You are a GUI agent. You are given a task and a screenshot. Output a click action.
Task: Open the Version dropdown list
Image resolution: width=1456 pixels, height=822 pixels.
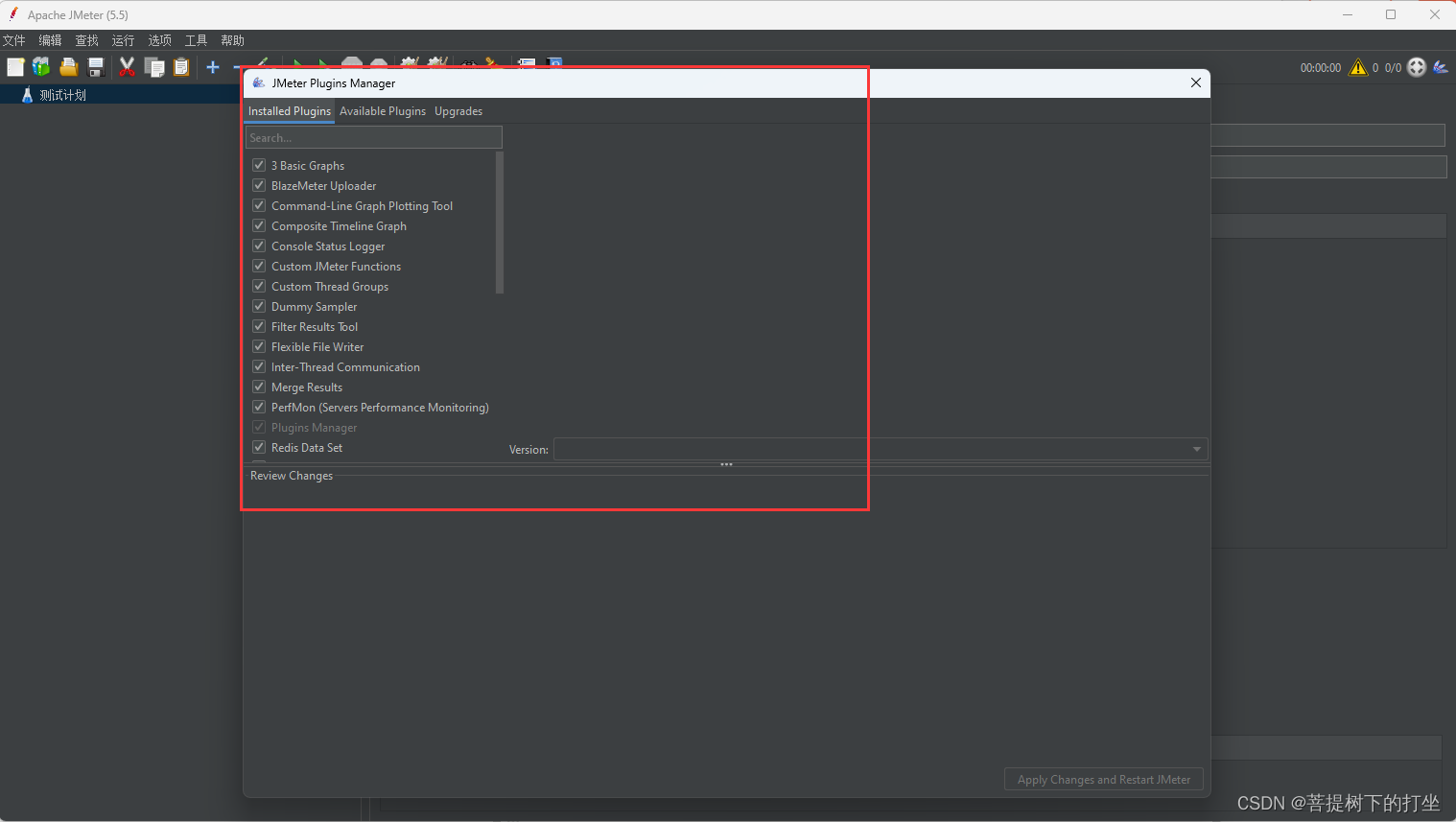click(1195, 448)
